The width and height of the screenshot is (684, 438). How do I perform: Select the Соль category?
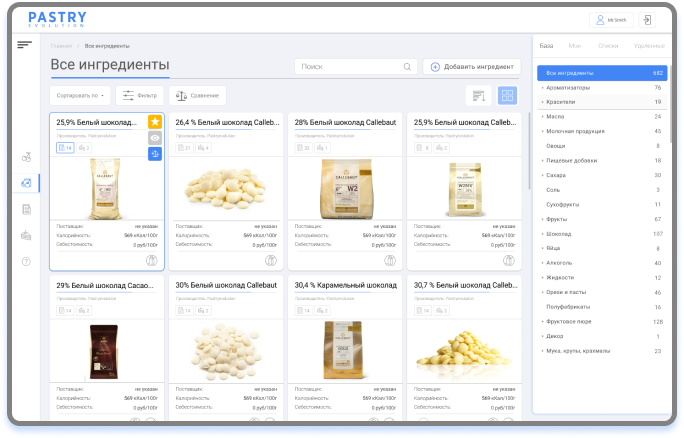point(602,190)
